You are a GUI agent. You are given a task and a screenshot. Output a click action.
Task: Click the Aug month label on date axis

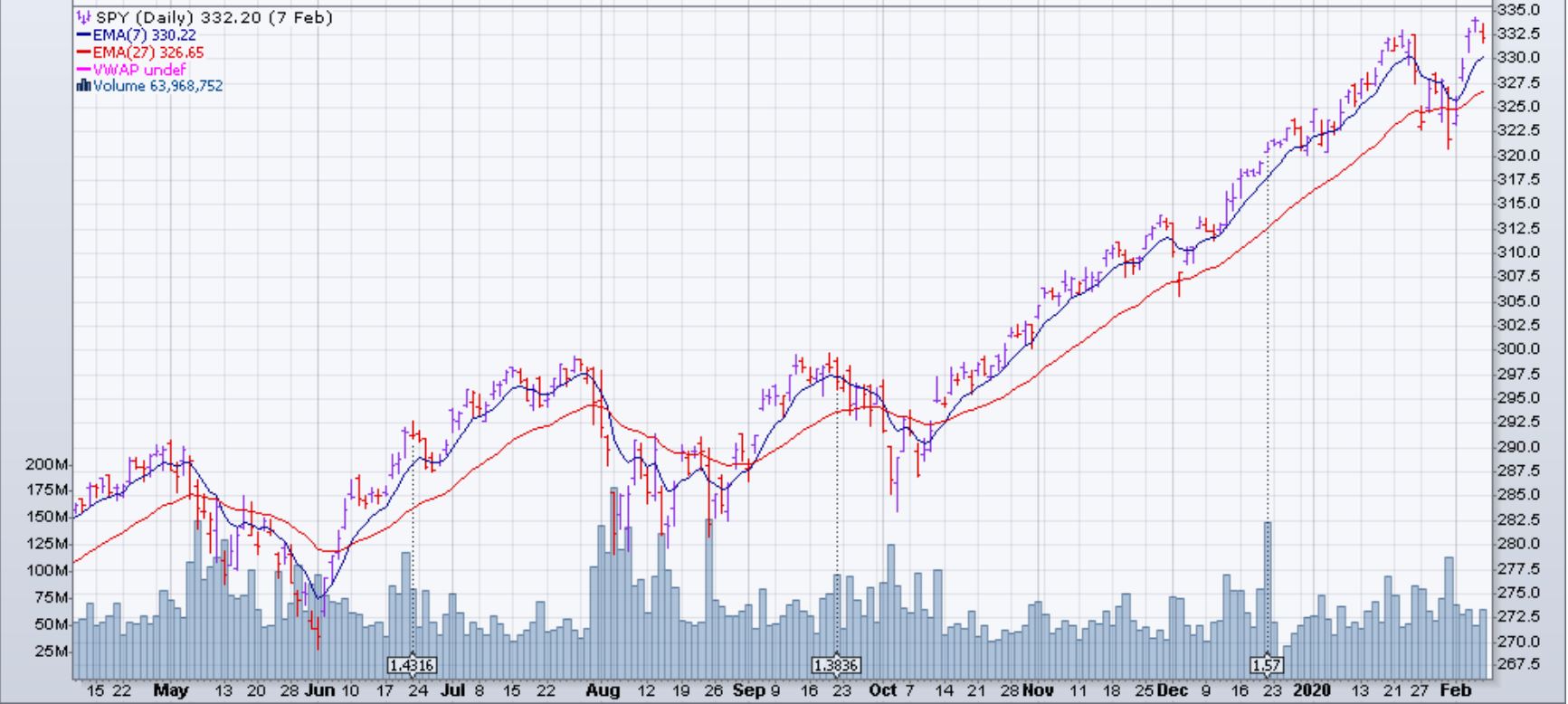(603, 690)
